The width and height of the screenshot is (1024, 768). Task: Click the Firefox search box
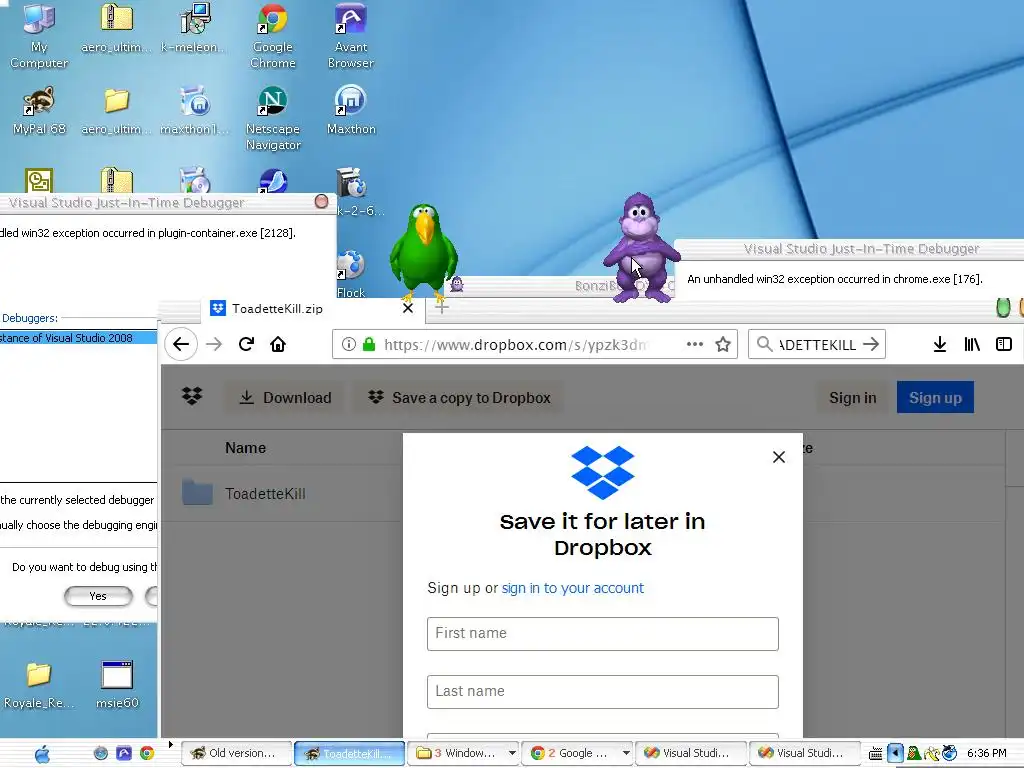coord(817,344)
